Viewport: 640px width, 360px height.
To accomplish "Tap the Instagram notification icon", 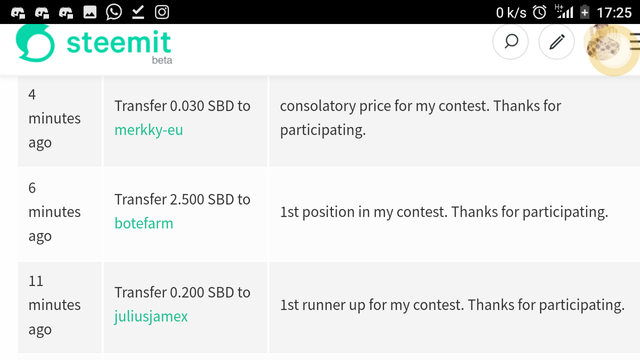I will coord(162,12).
